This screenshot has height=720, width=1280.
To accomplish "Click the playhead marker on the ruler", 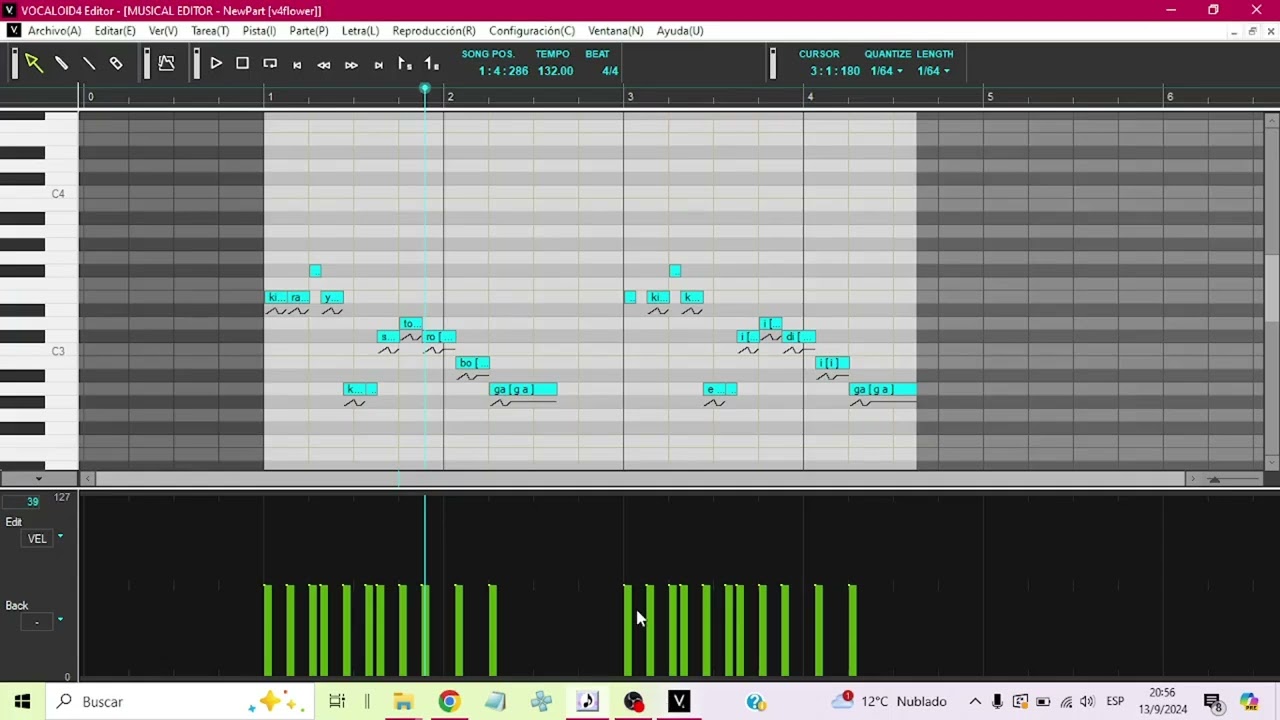I will (x=425, y=90).
